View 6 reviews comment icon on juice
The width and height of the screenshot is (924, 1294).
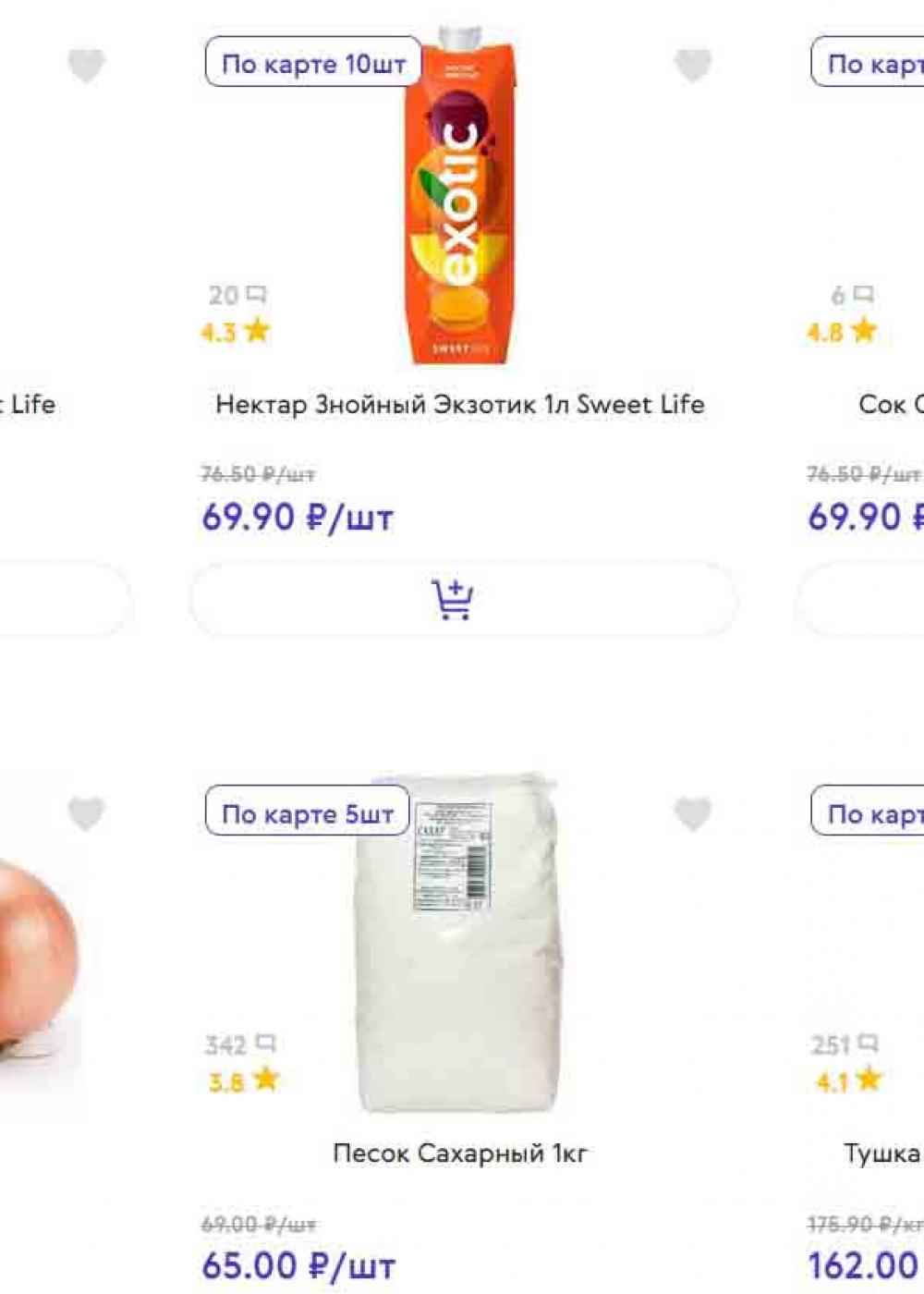pos(863,295)
